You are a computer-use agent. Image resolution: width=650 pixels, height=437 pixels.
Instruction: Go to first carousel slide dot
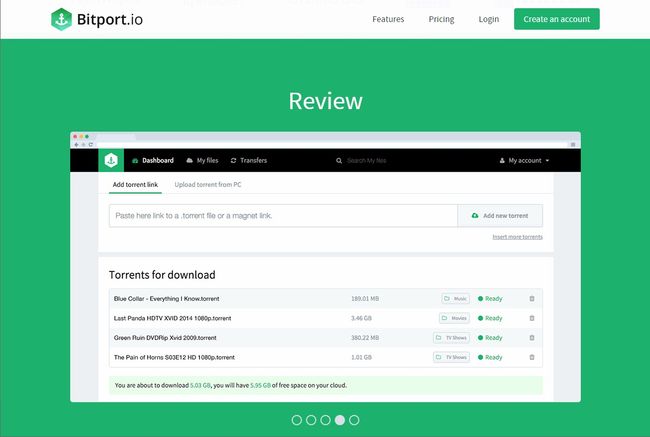(x=297, y=420)
